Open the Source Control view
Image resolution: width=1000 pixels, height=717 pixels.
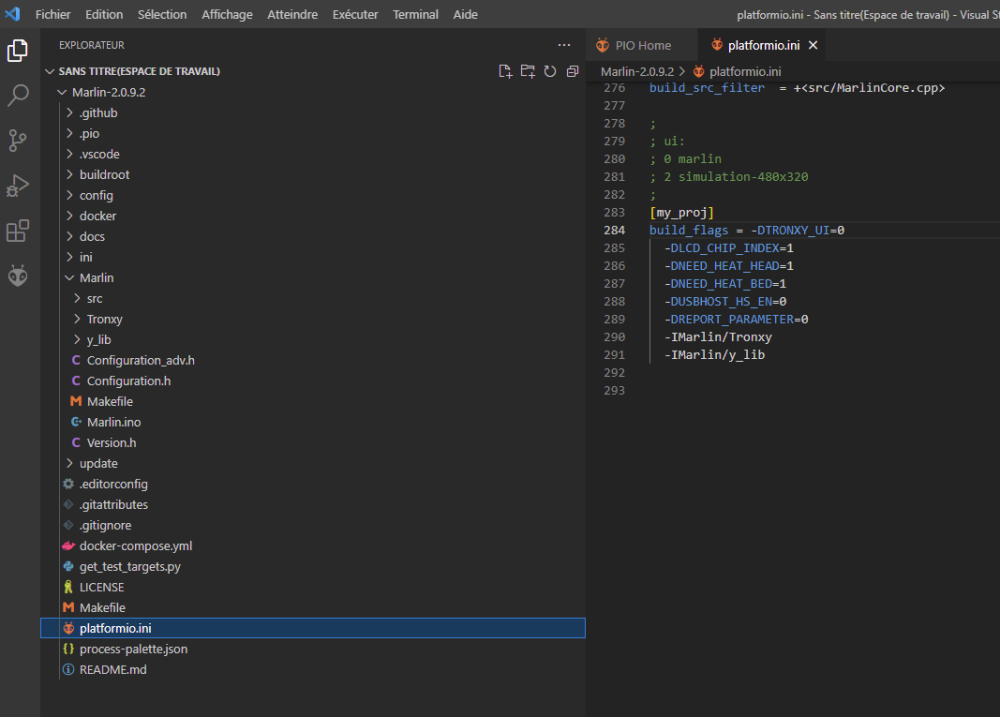coord(18,141)
